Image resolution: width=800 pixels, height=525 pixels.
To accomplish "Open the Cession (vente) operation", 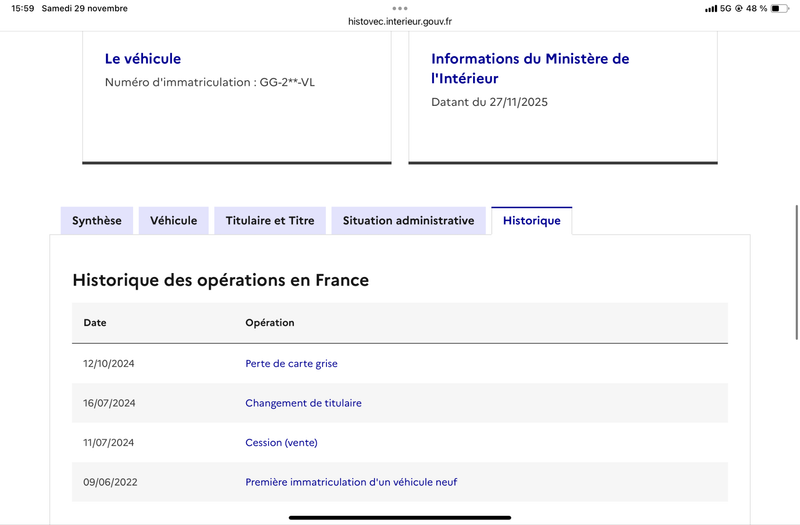I will 281,442.
